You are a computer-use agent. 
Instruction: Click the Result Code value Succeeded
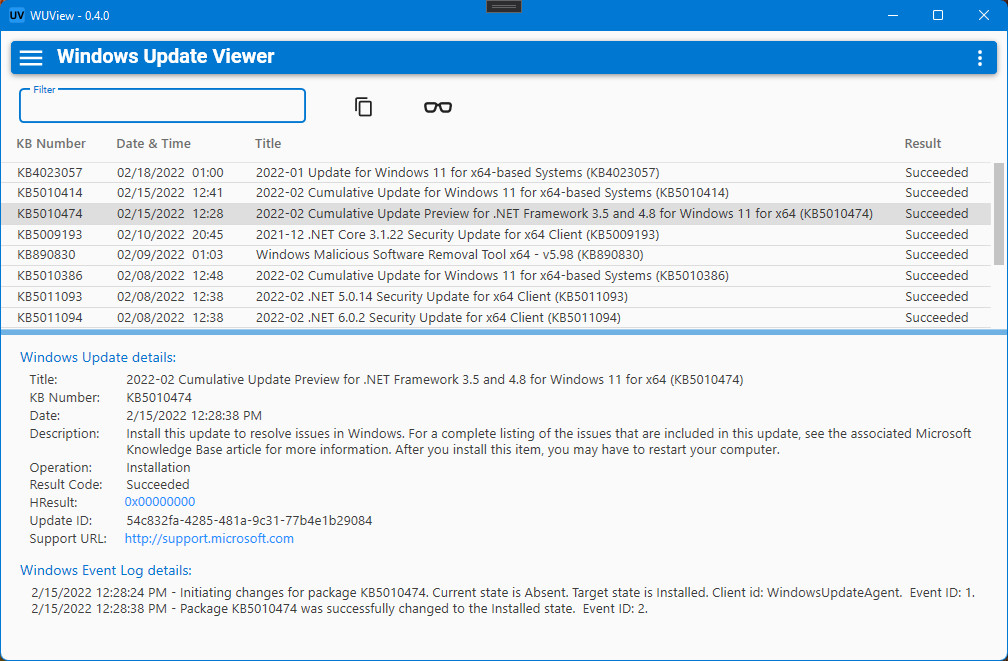click(x=158, y=484)
